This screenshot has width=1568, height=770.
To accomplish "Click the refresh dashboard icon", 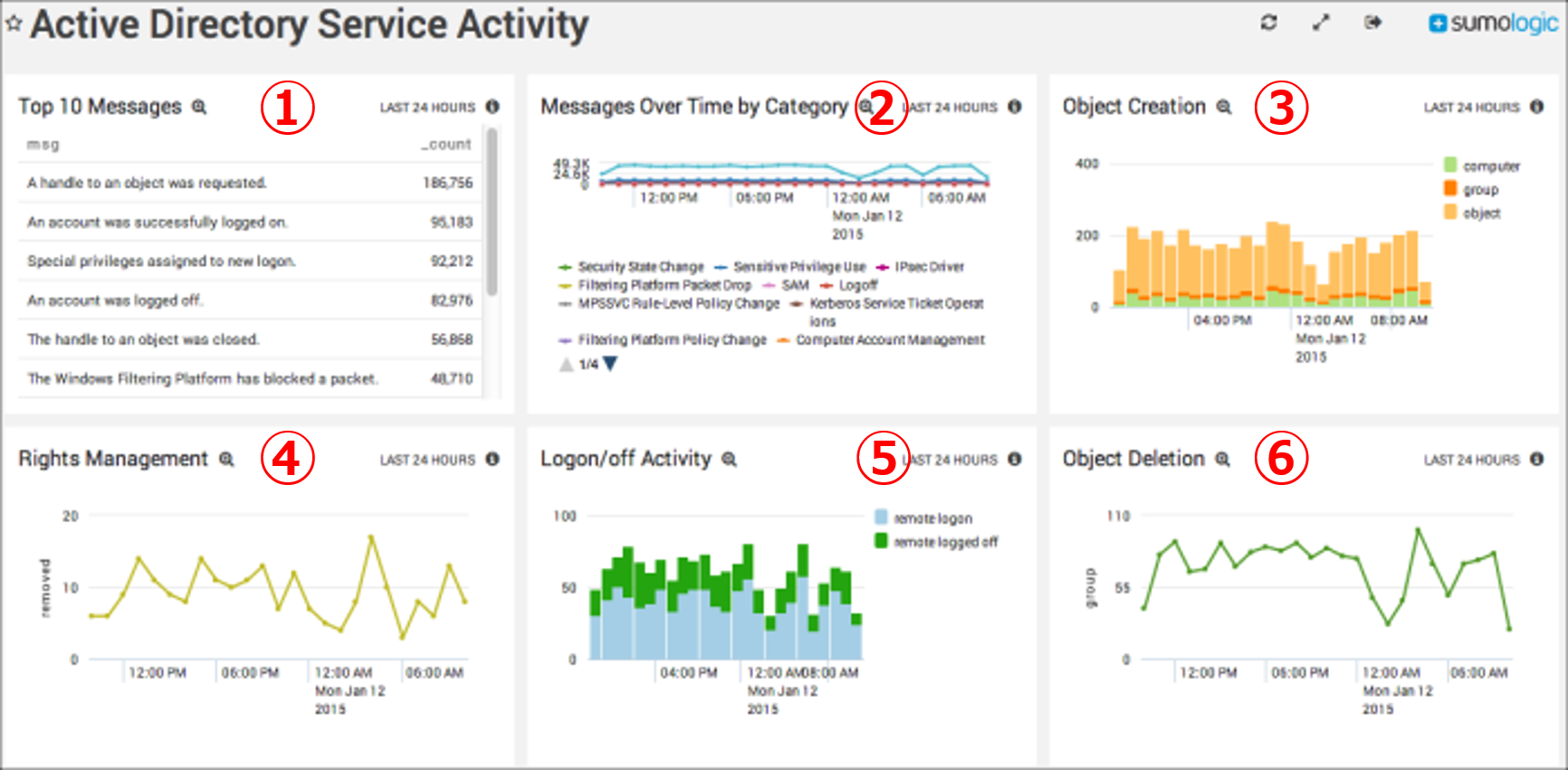I will (1268, 23).
